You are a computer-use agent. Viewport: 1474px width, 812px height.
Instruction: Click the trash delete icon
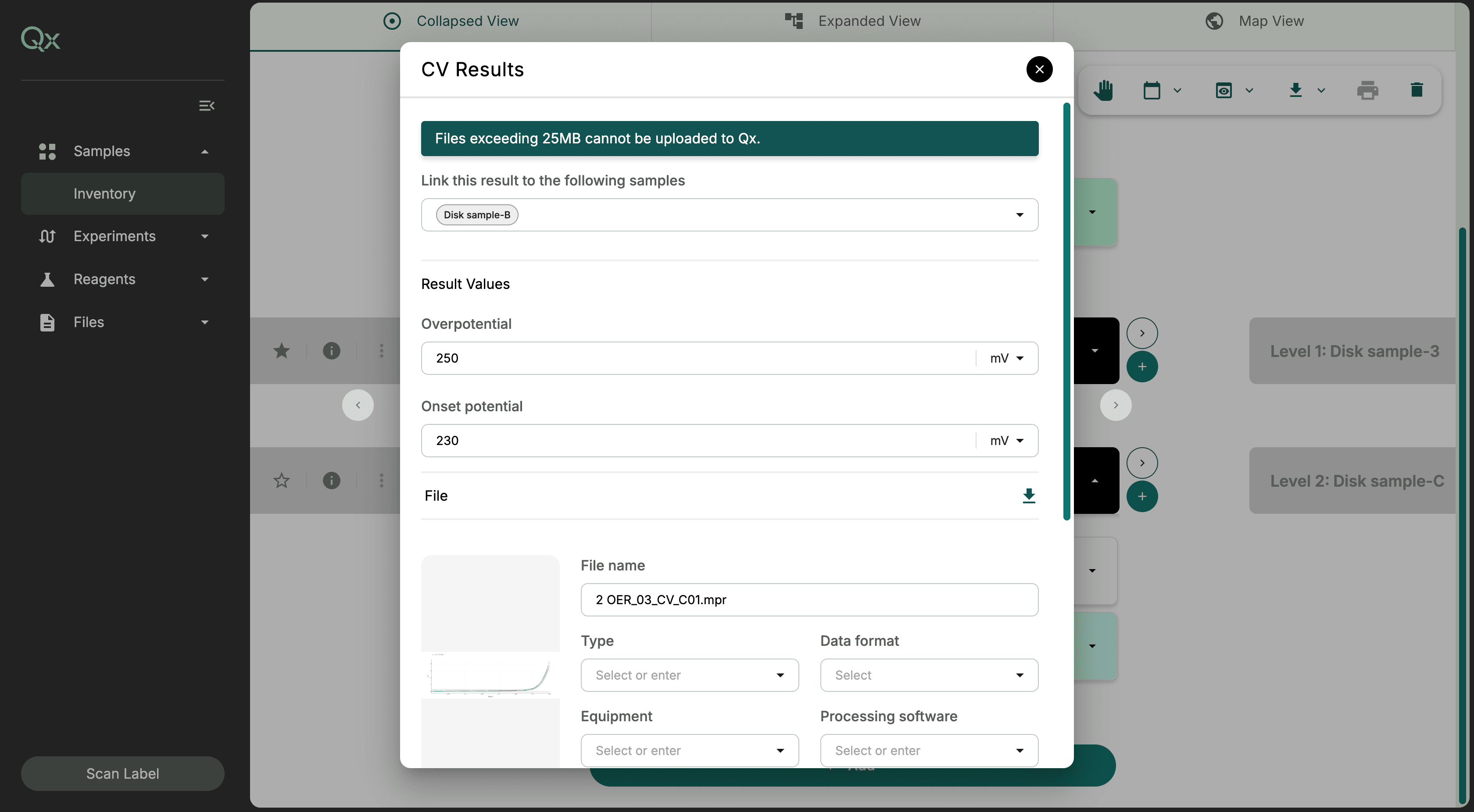pos(1416,90)
